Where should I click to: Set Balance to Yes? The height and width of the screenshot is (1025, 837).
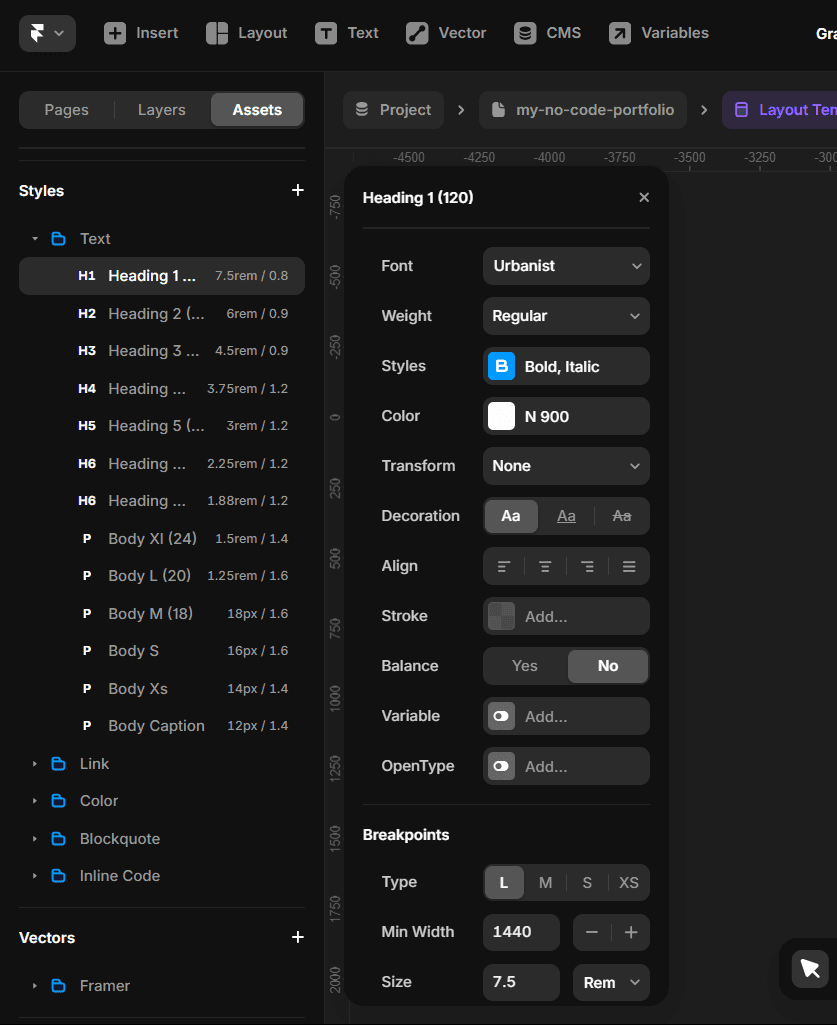click(x=525, y=666)
